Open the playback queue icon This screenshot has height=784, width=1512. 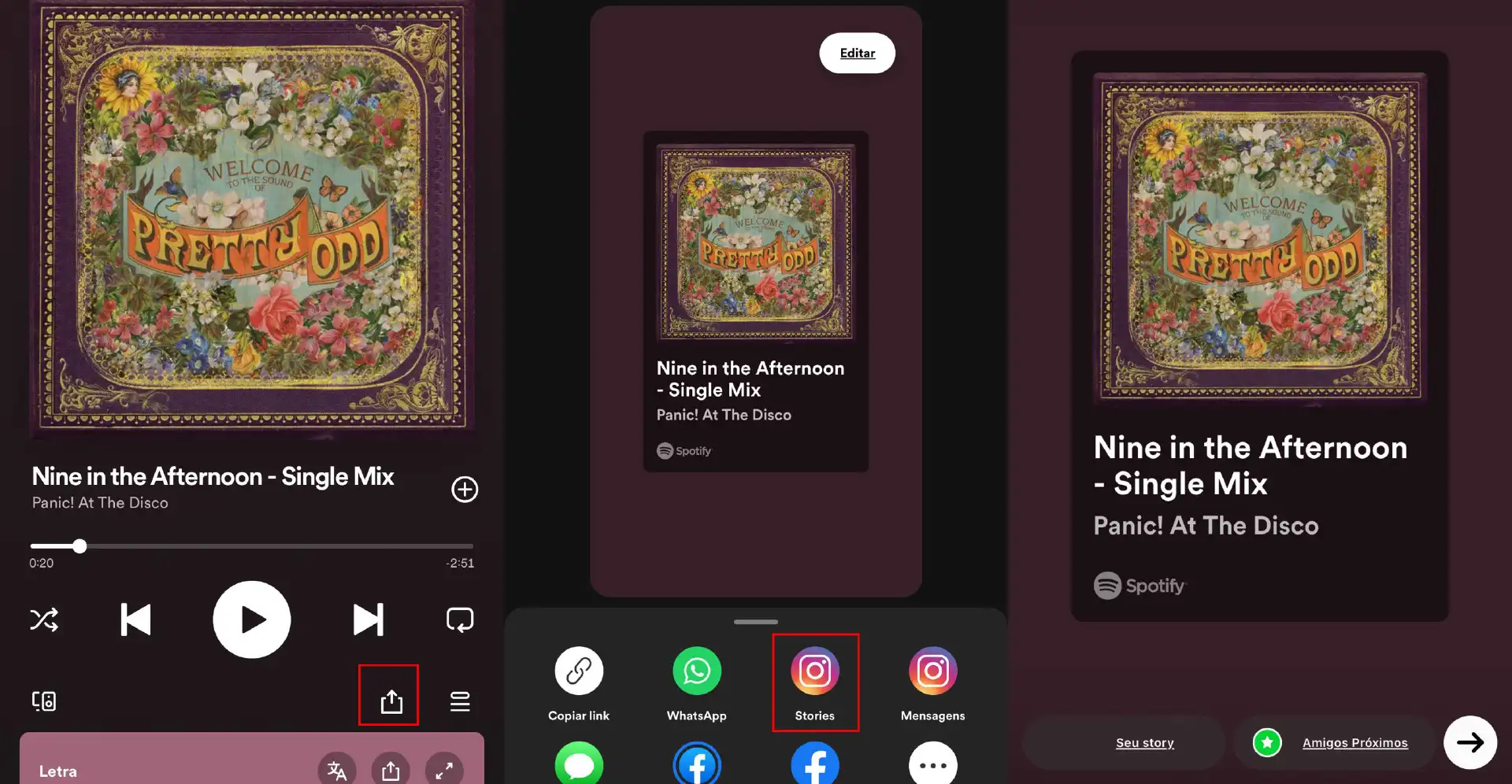[460, 701]
